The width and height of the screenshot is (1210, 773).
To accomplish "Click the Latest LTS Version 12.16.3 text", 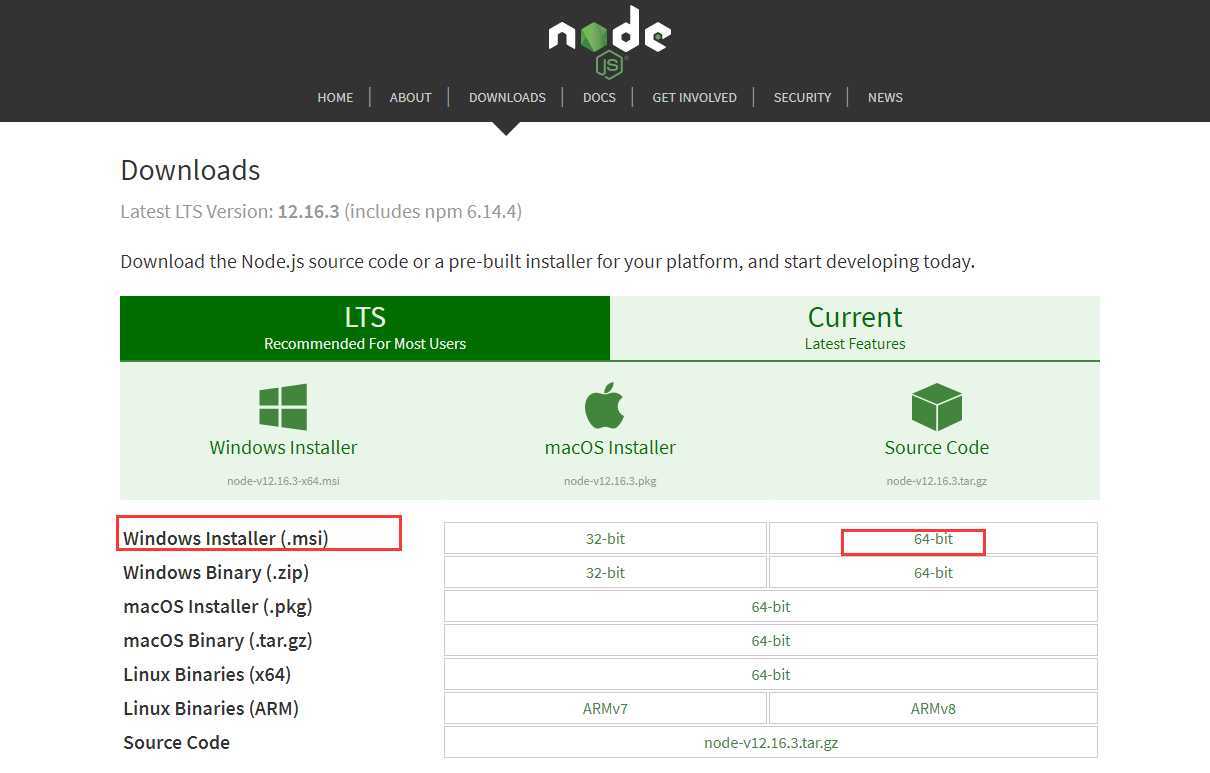I will pyautogui.click(x=321, y=211).
